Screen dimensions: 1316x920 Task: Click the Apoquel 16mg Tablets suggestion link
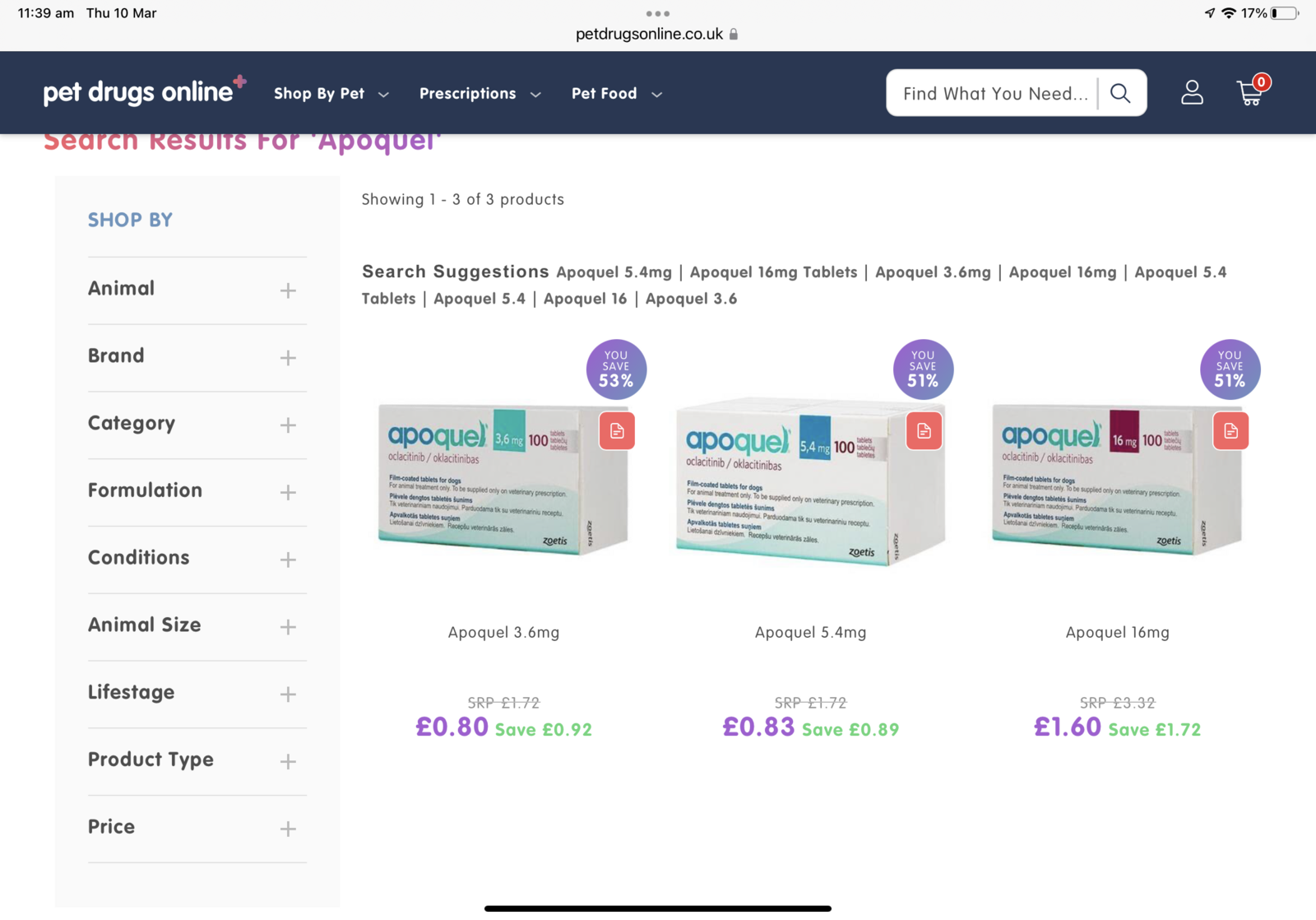pyautogui.click(x=773, y=272)
